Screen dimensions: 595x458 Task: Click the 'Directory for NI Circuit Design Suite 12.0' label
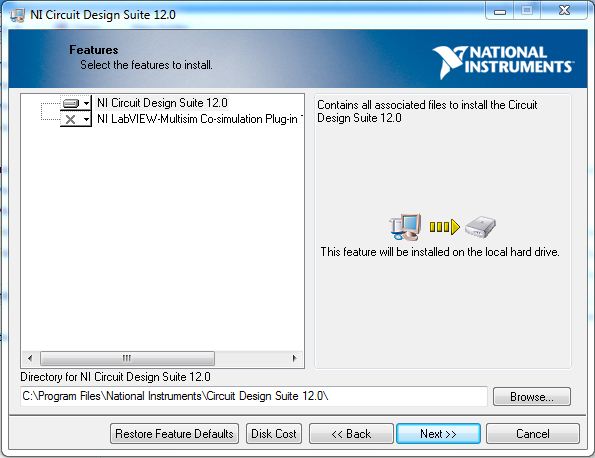[115, 377]
